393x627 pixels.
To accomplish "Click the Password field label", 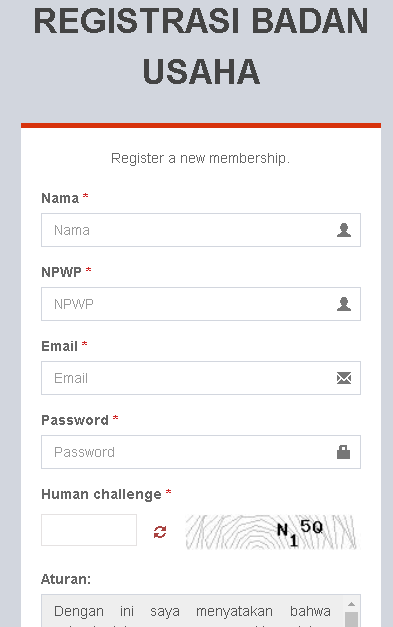I will [x=75, y=420].
